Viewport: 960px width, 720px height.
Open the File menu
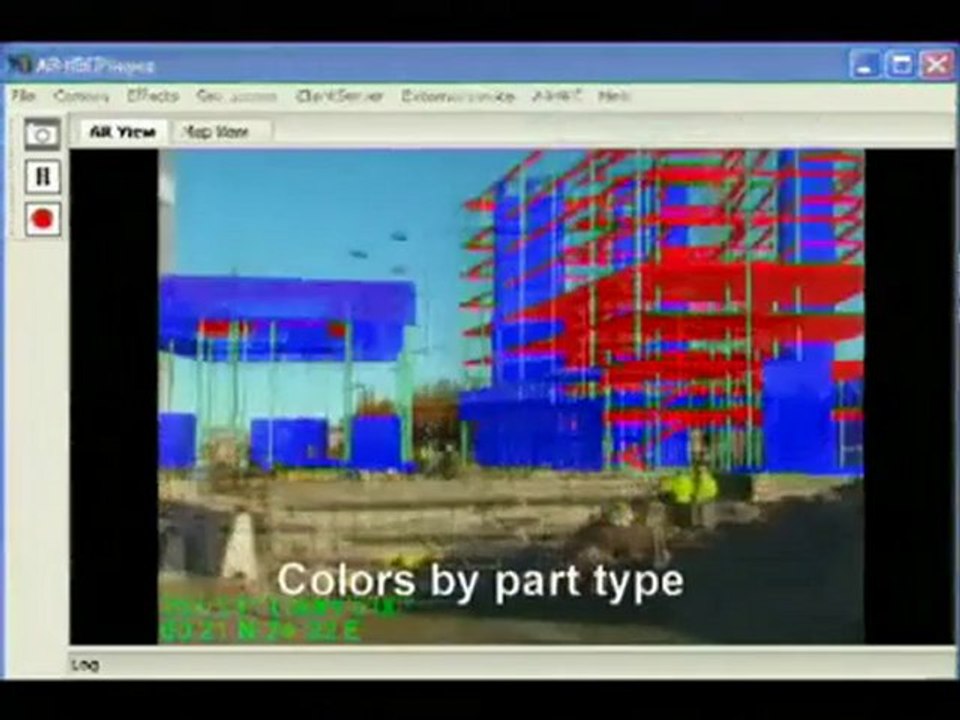pyautogui.click(x=24, y=96)
